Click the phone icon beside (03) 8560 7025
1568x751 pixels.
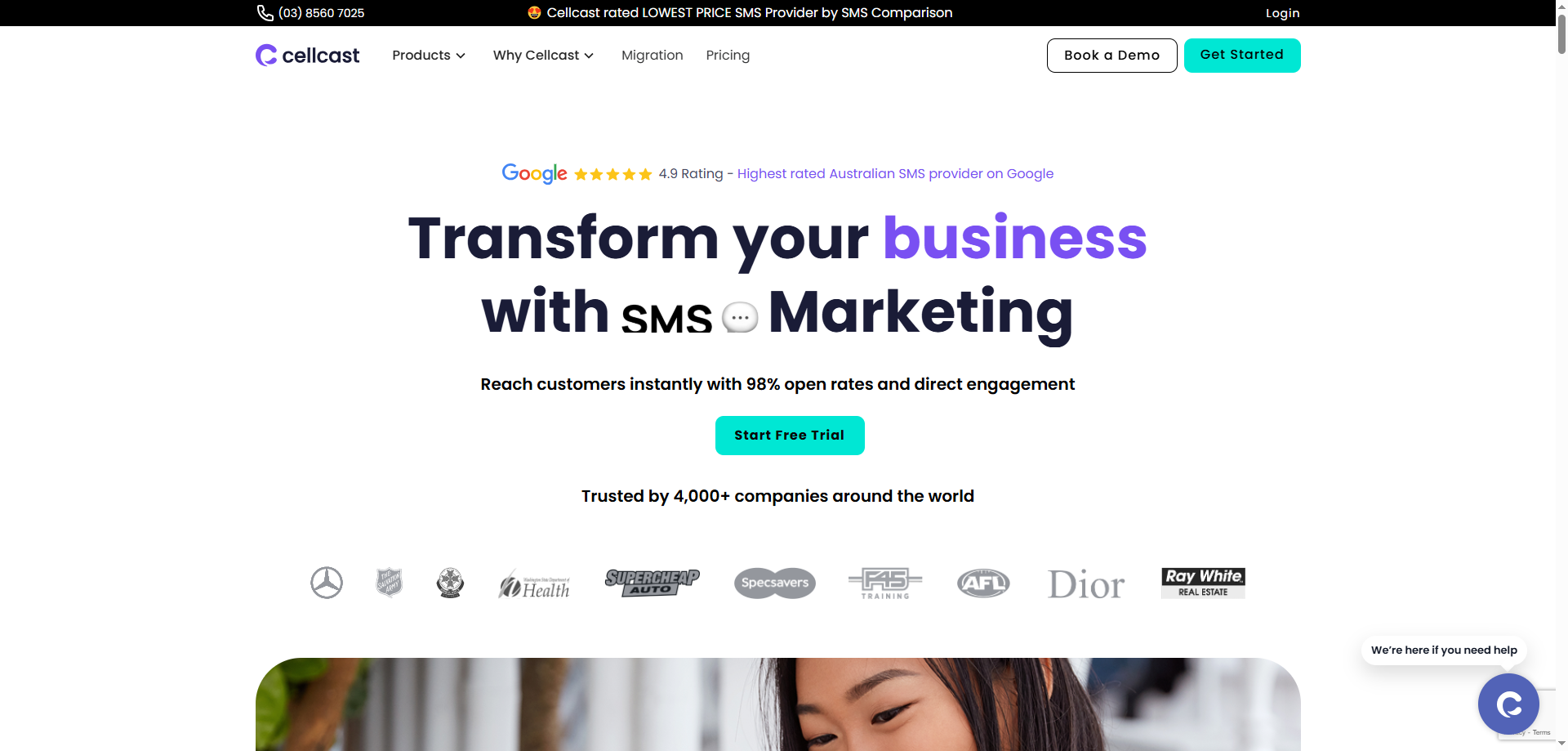pos(265,13)
